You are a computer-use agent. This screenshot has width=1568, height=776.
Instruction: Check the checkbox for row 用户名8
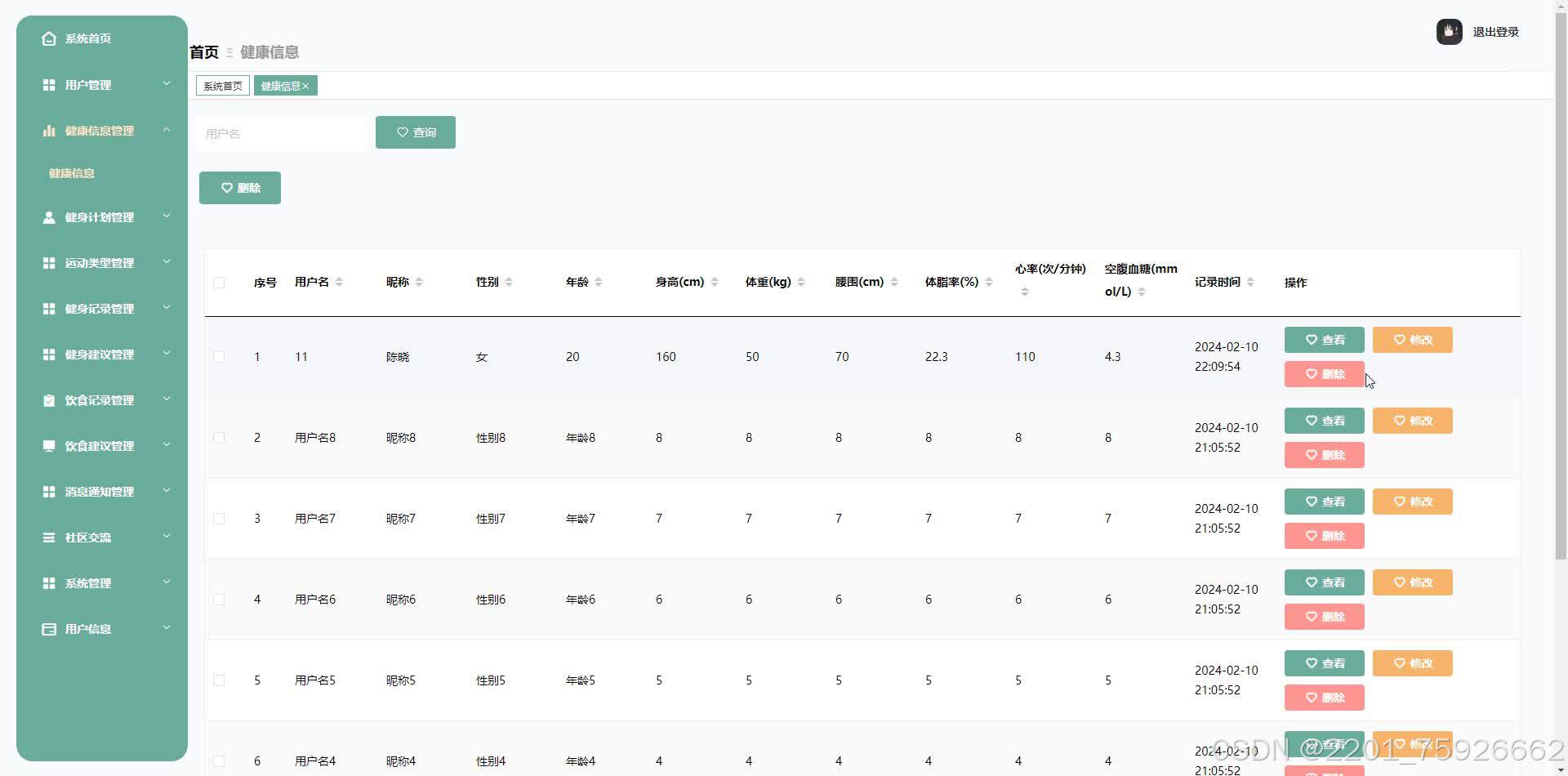[219, 438]
